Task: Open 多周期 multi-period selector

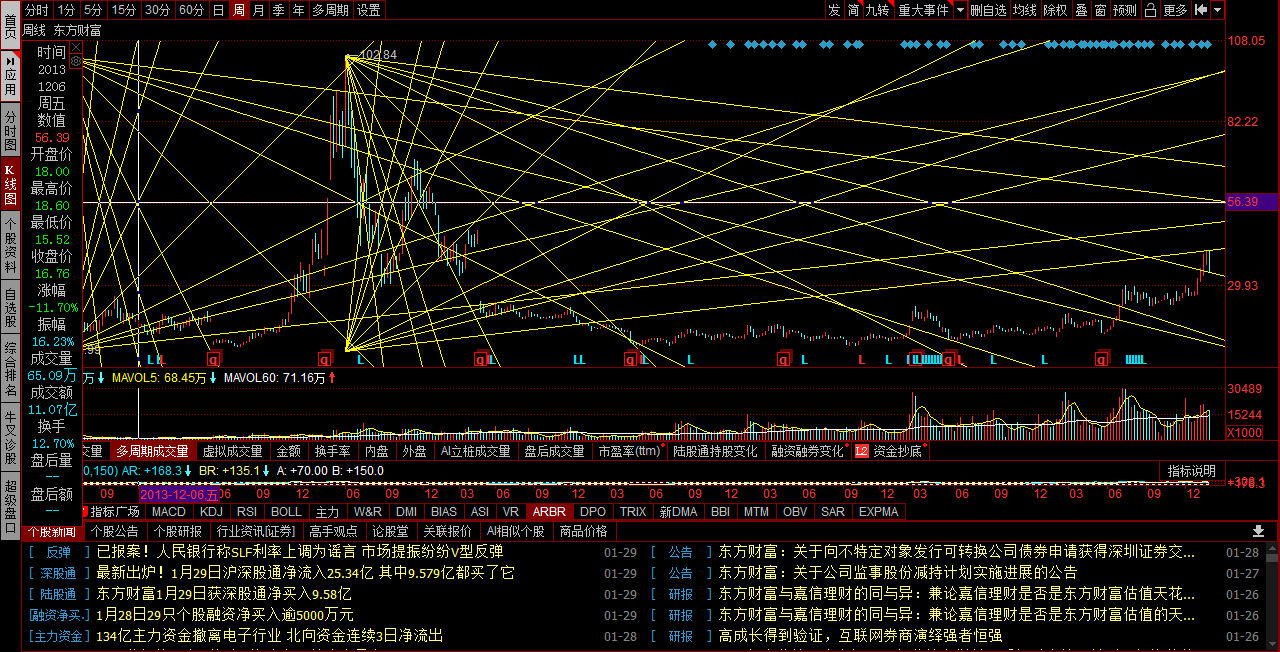Action: point(330,10)
